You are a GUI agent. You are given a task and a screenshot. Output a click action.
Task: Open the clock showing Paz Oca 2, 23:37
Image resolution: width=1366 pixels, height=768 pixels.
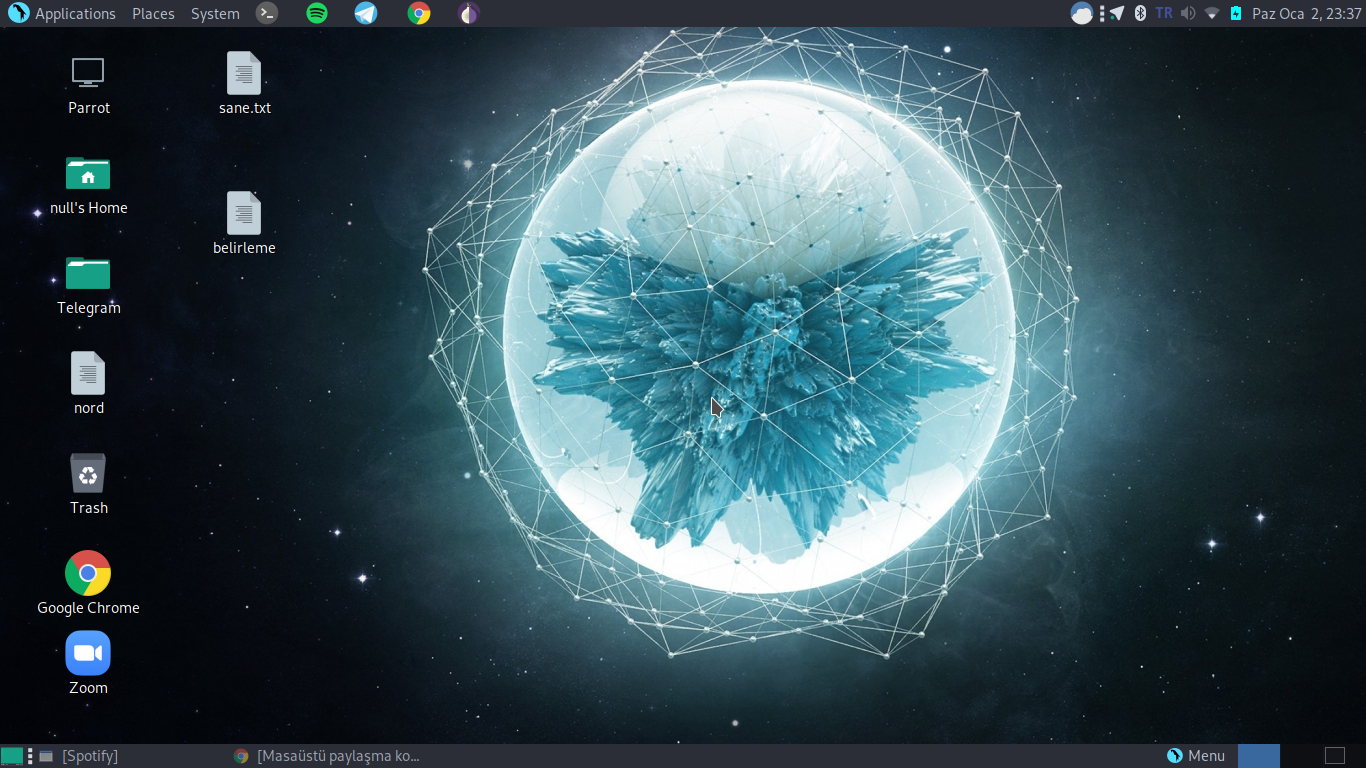[x=1307, y=13]
